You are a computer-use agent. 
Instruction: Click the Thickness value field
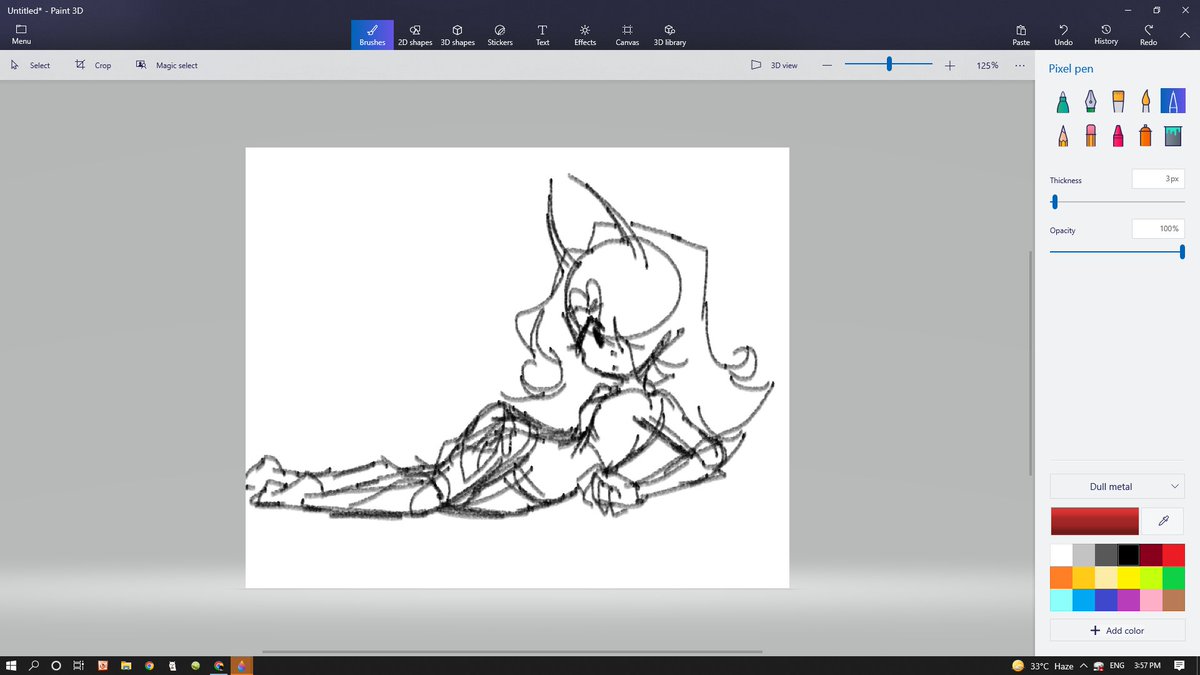tap(1158, 179)
